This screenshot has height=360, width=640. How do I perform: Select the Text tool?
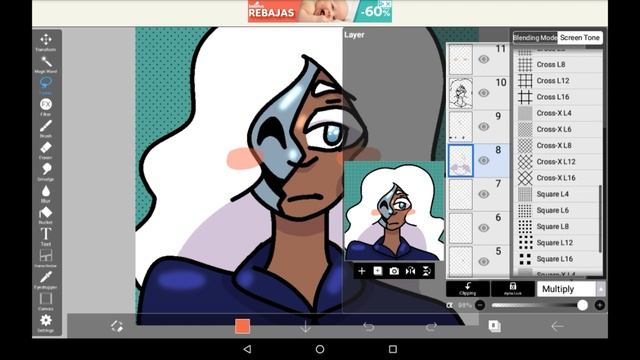[x=46, y=237]
